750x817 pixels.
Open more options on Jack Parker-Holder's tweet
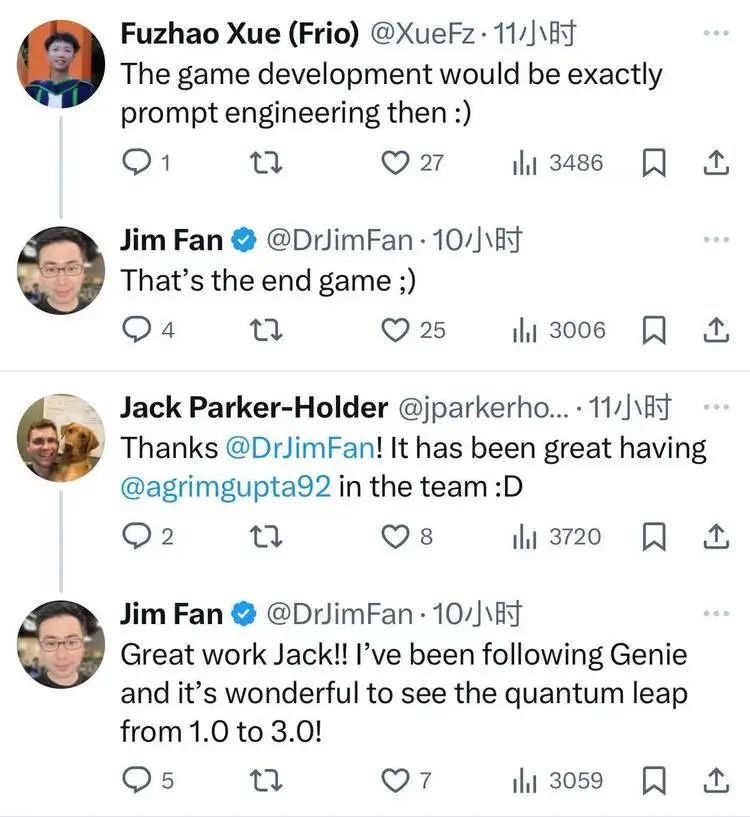(716, 408)
